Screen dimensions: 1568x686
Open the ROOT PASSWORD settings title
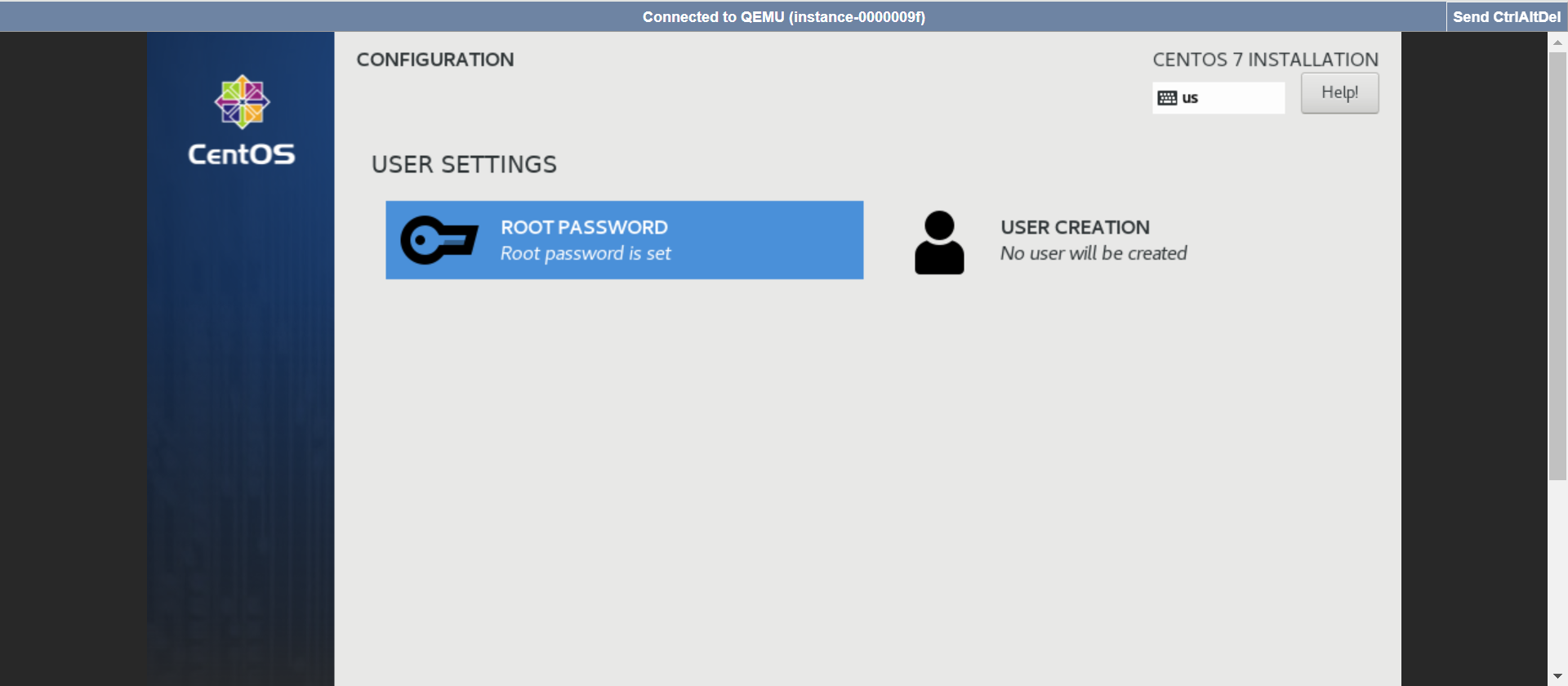(x=584, y=227)
